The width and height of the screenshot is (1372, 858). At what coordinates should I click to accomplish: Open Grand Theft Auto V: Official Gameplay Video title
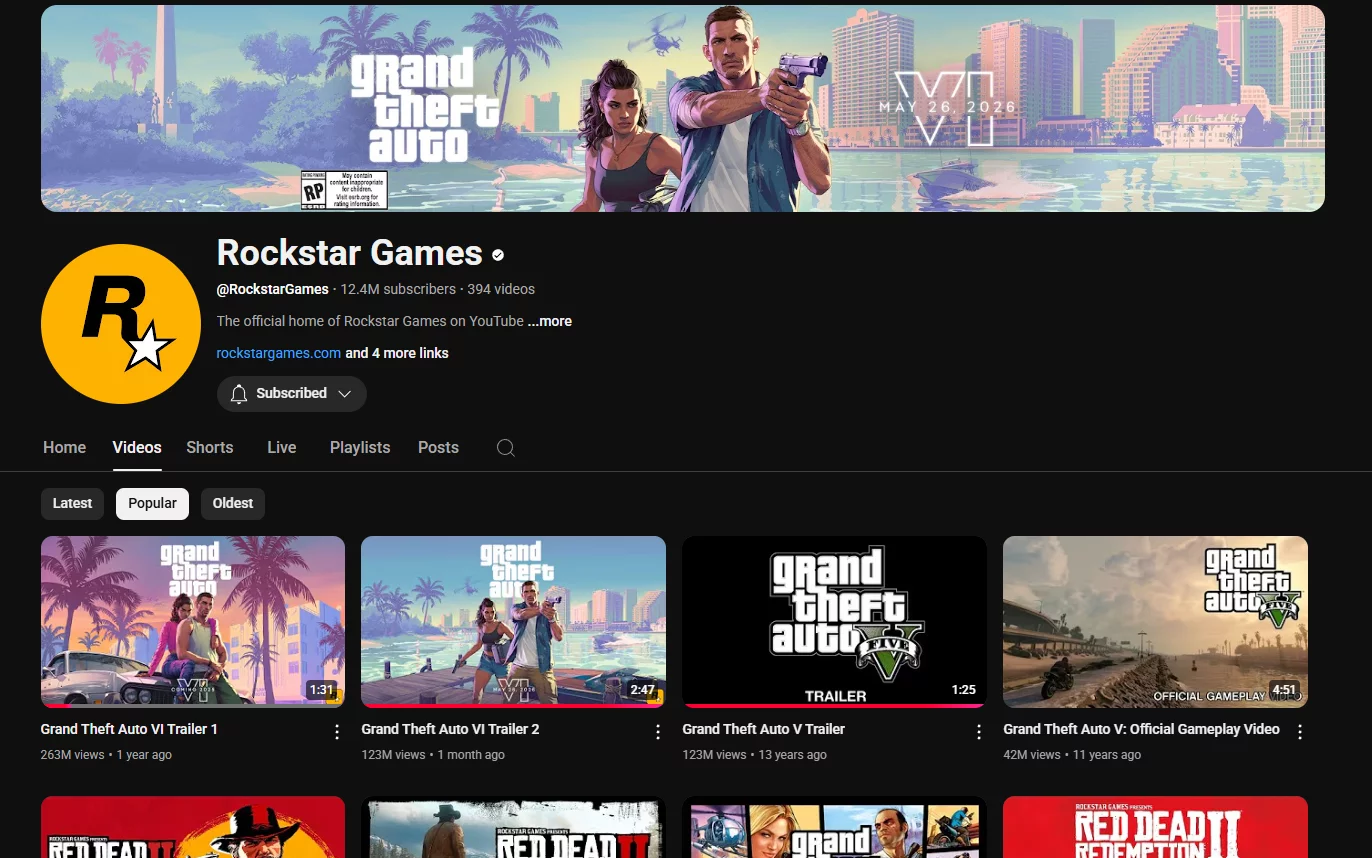[1141, 729]
